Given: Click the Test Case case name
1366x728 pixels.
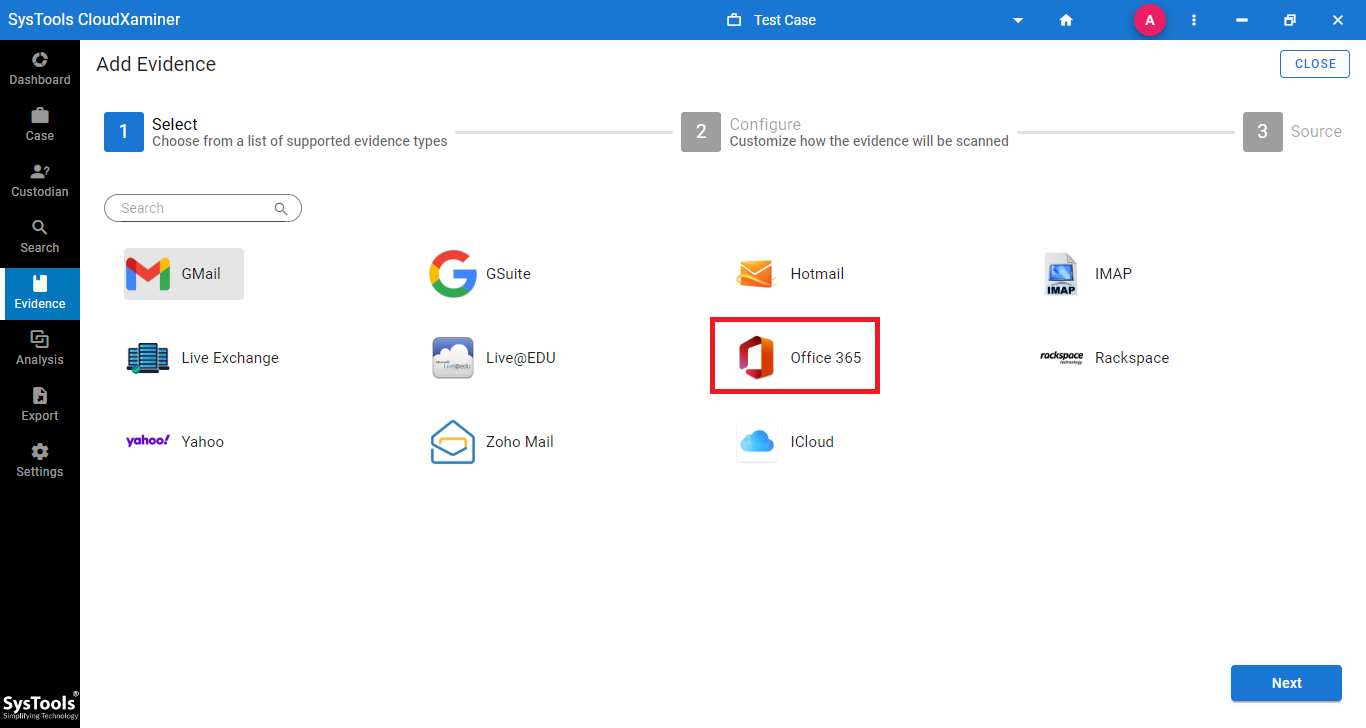Looking at the screenshot, I should pos(785,20).
